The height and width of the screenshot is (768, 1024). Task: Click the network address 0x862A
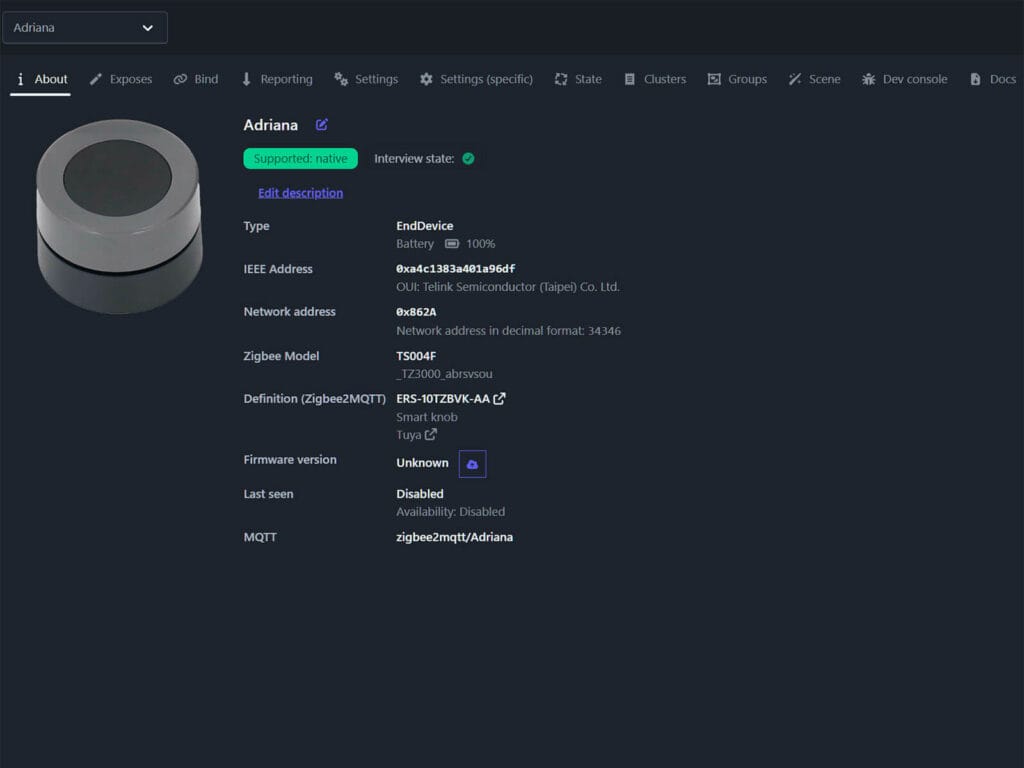[x=416, y=312]
